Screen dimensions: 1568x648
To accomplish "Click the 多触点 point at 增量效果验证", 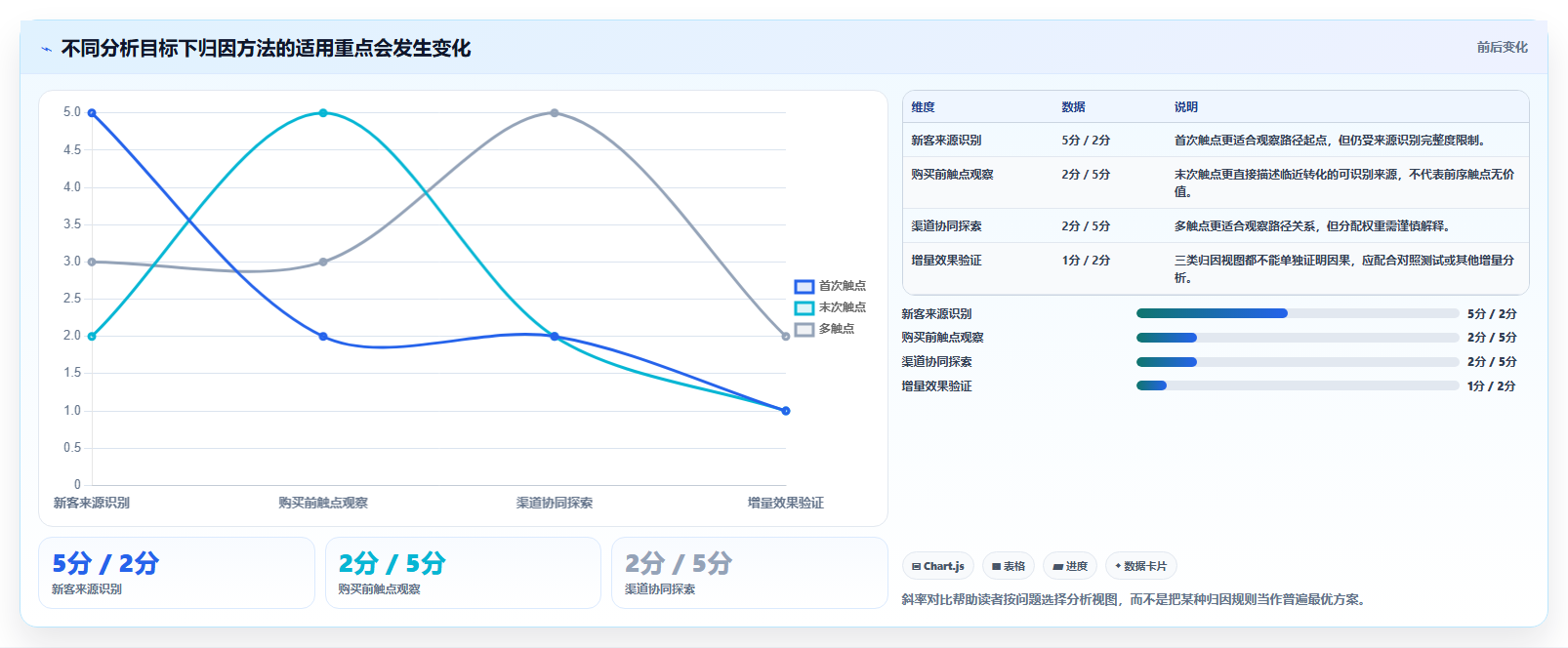I will coord(786,337).
